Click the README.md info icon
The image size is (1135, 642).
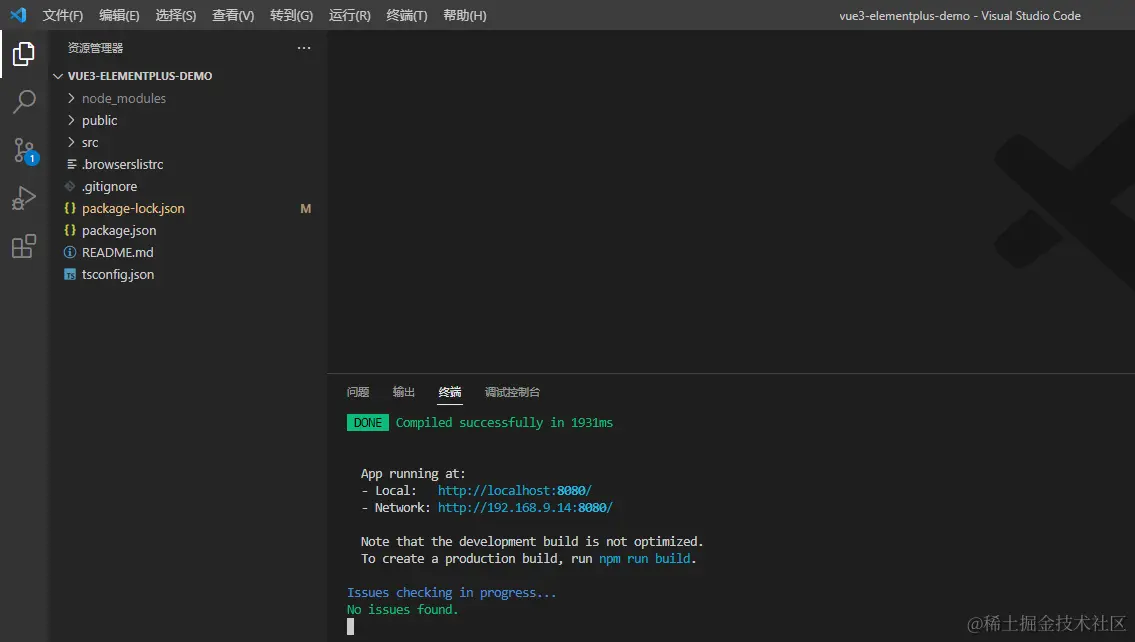(70, 253)
